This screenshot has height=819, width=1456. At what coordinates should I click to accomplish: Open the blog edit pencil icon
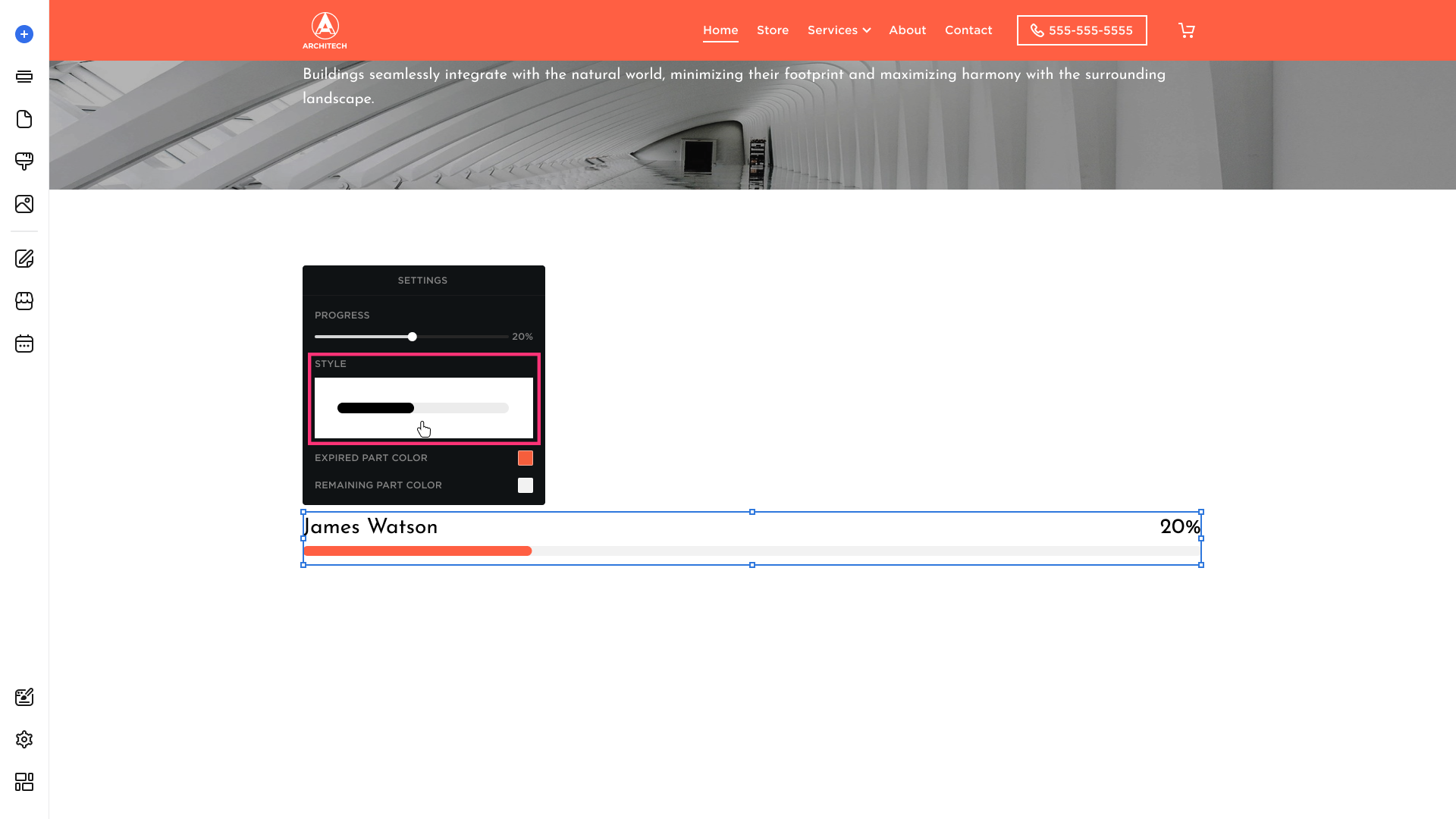tap(24, 259)
